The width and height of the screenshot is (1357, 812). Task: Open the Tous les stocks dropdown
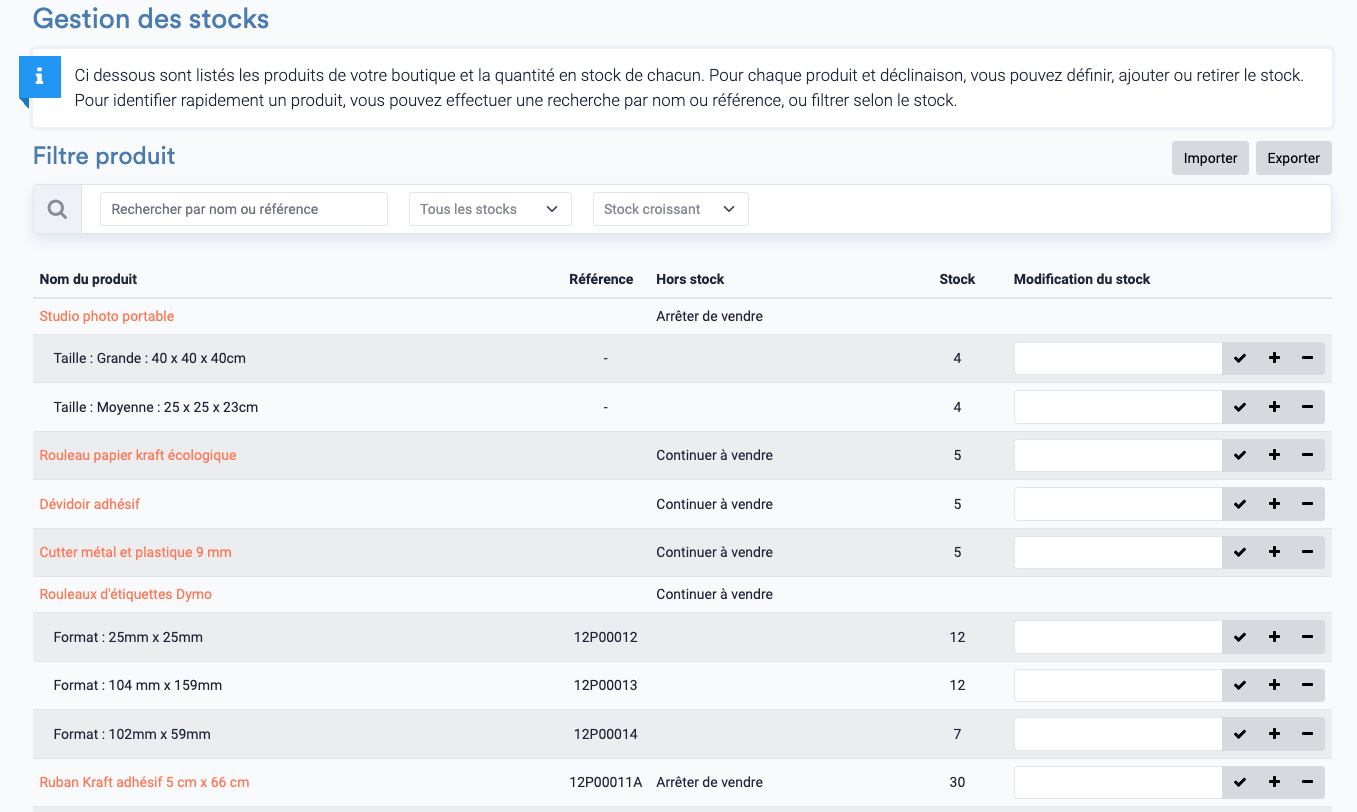[490, 209]
